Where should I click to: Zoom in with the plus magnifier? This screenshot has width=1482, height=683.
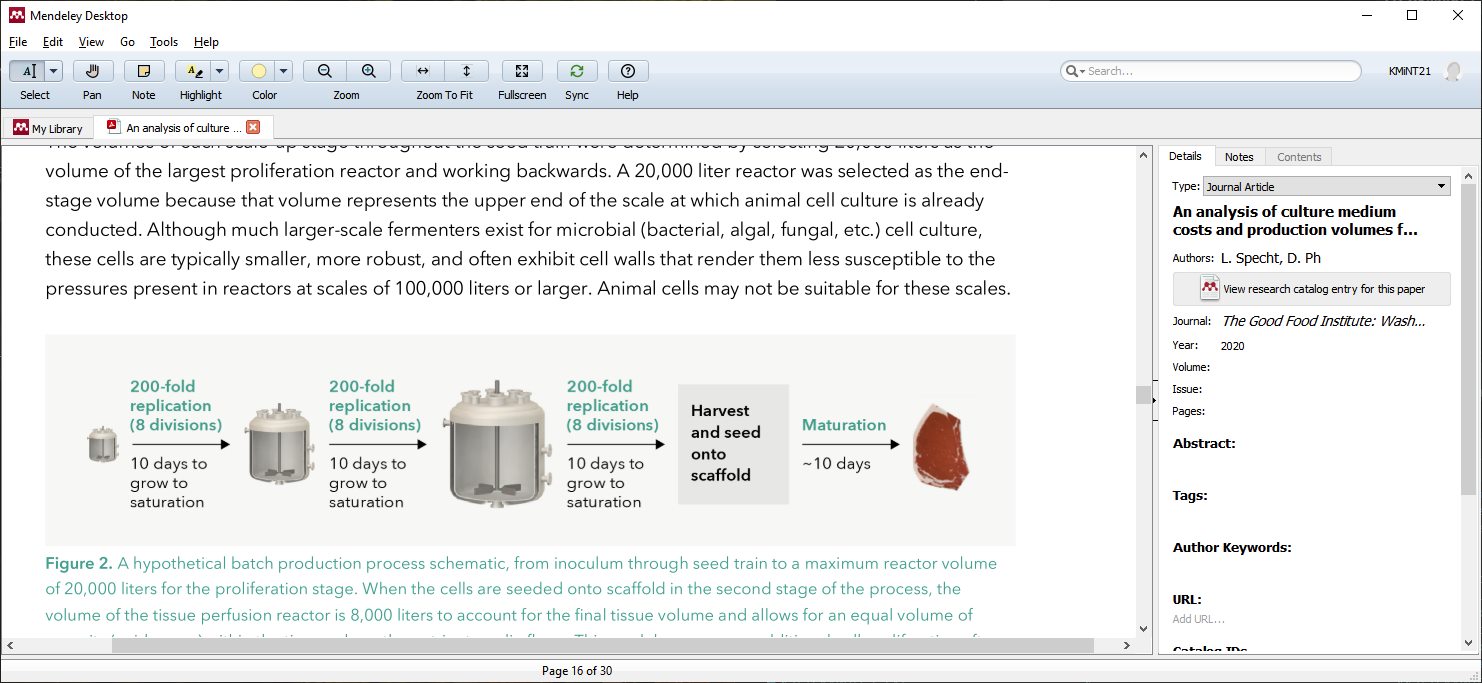[368, 71]
